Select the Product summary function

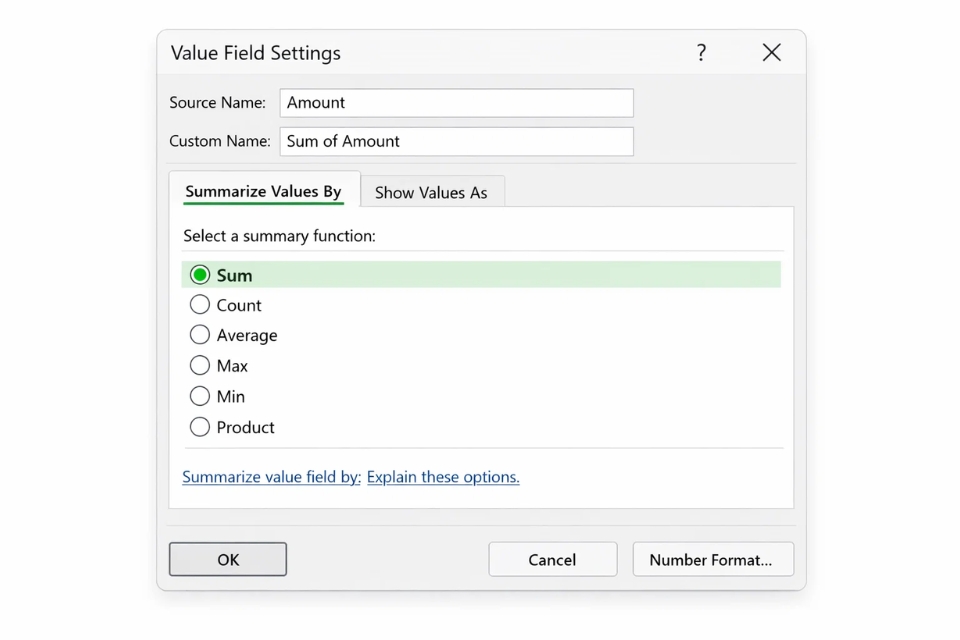pyautogui.click(x=200, y=427)
